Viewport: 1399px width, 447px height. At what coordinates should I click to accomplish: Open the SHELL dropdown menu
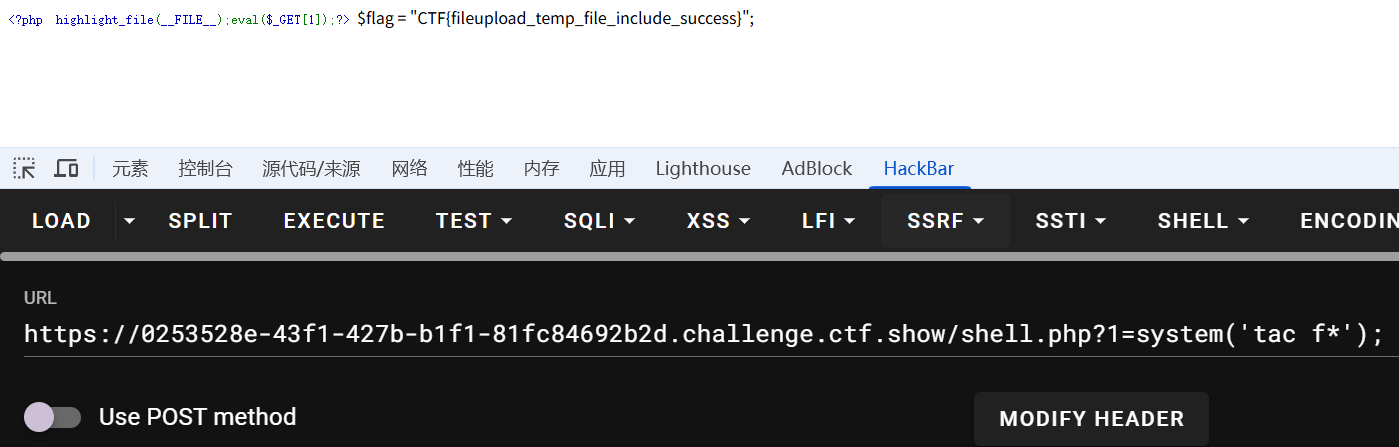[1204, 221]
